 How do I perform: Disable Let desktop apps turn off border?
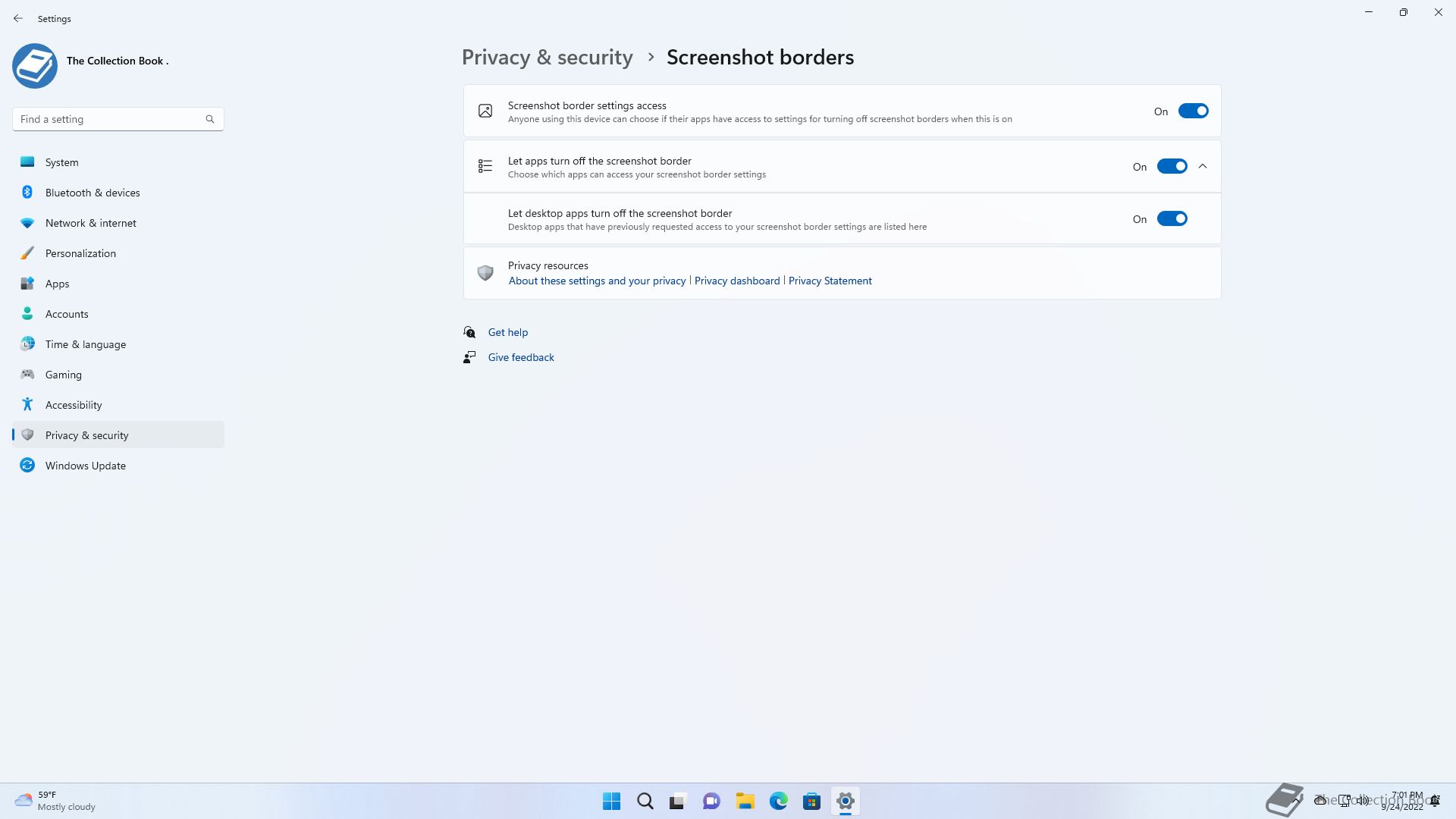(x=1172, y=219)
